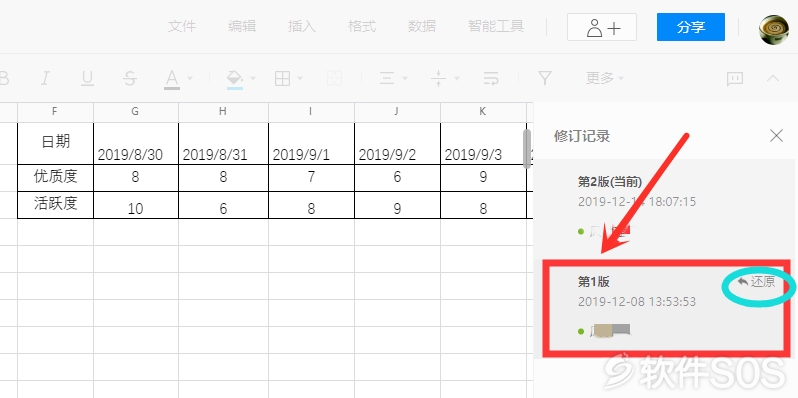The width and height of the screenshot is (798, 398).
Task: Select the 日期 cell
Action: tap(55, 143)
